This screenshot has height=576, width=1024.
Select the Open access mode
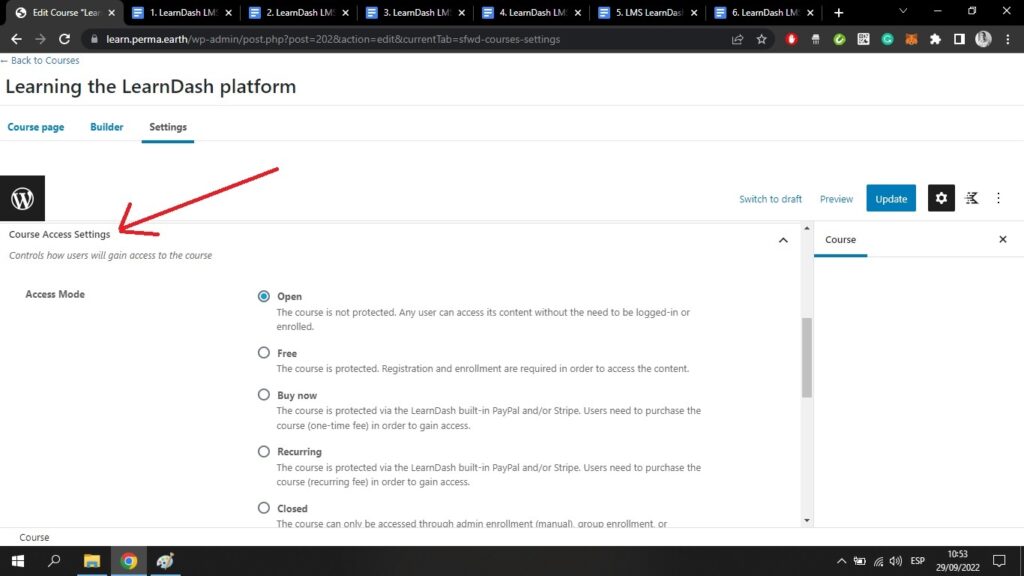pos(264,296)
